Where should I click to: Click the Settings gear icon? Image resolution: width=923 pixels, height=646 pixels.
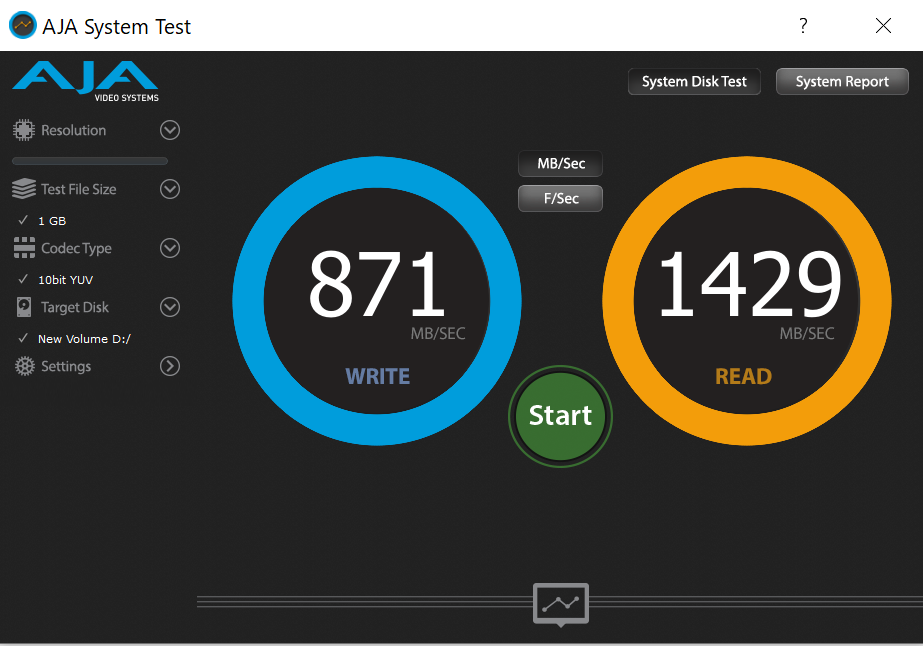coord(25,366)
